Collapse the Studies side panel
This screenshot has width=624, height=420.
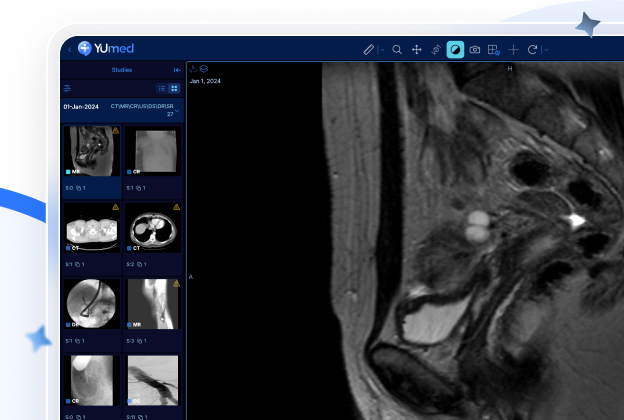pyautogui.click(x=177, y=70)
